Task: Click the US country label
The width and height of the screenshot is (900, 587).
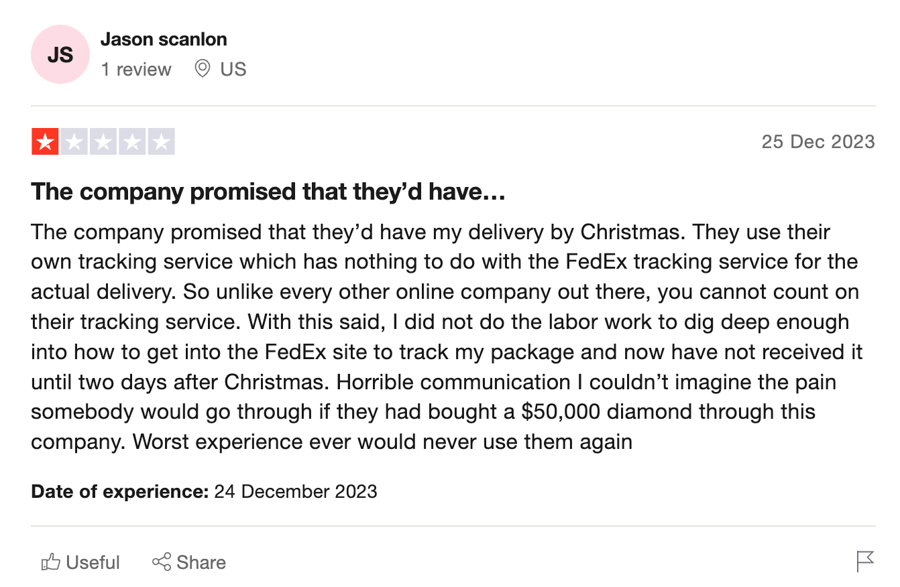Action: tap(233, 69)
